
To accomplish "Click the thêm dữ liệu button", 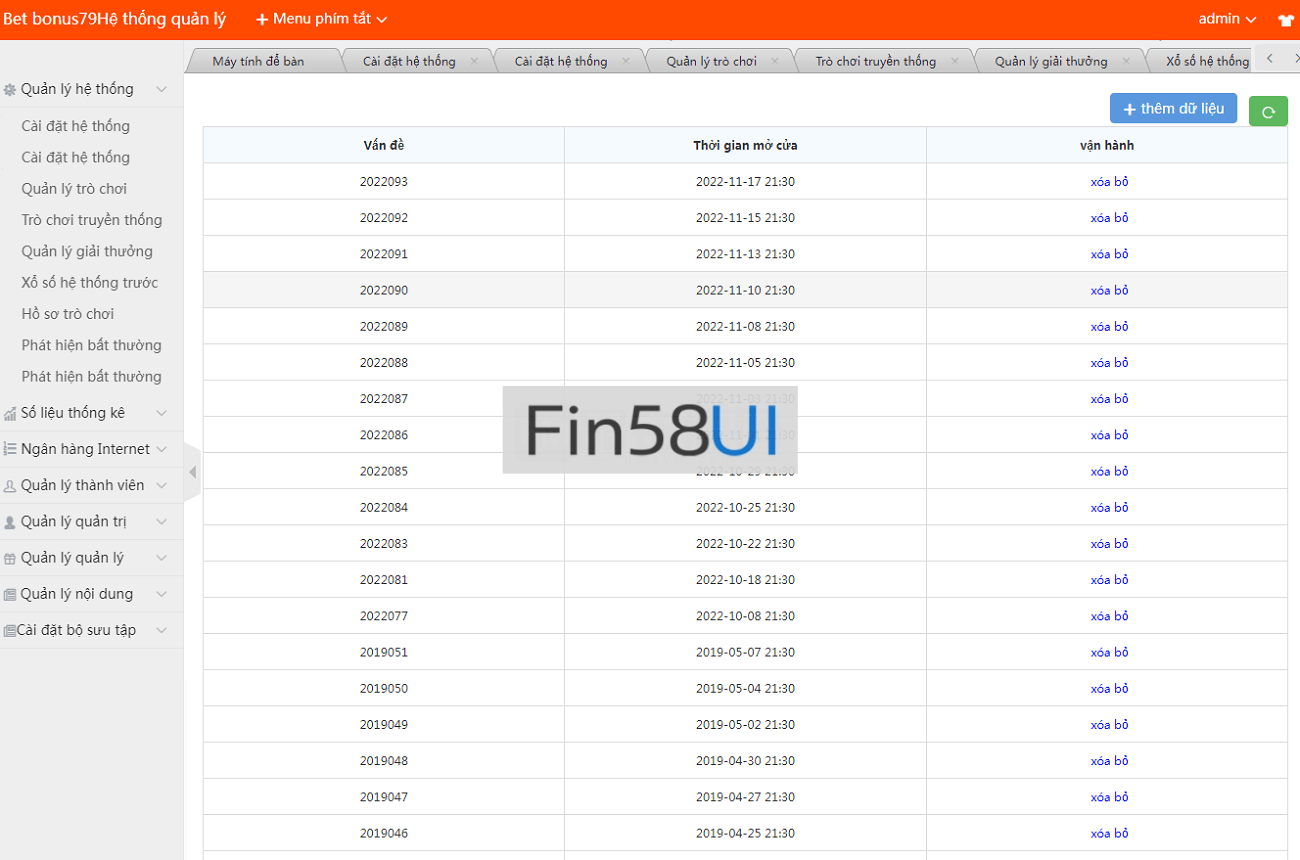I will 1173,108.
